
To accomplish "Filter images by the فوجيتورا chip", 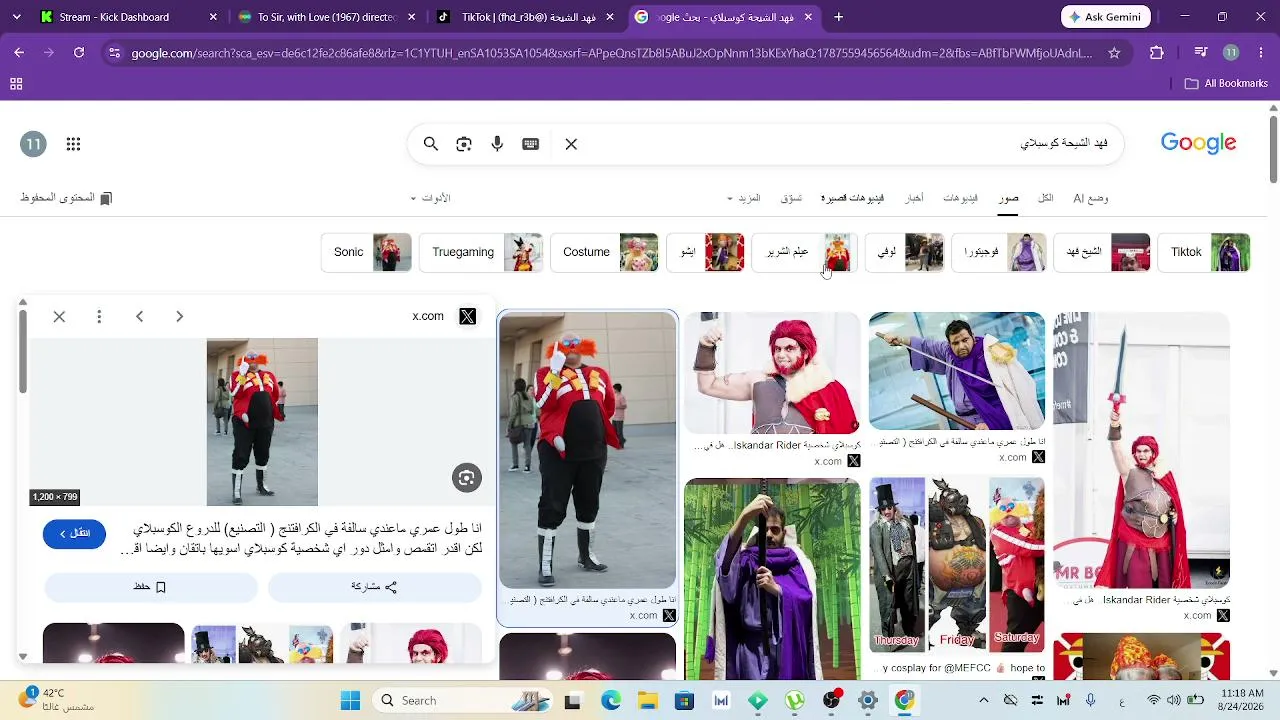I will tap(998, 252).
